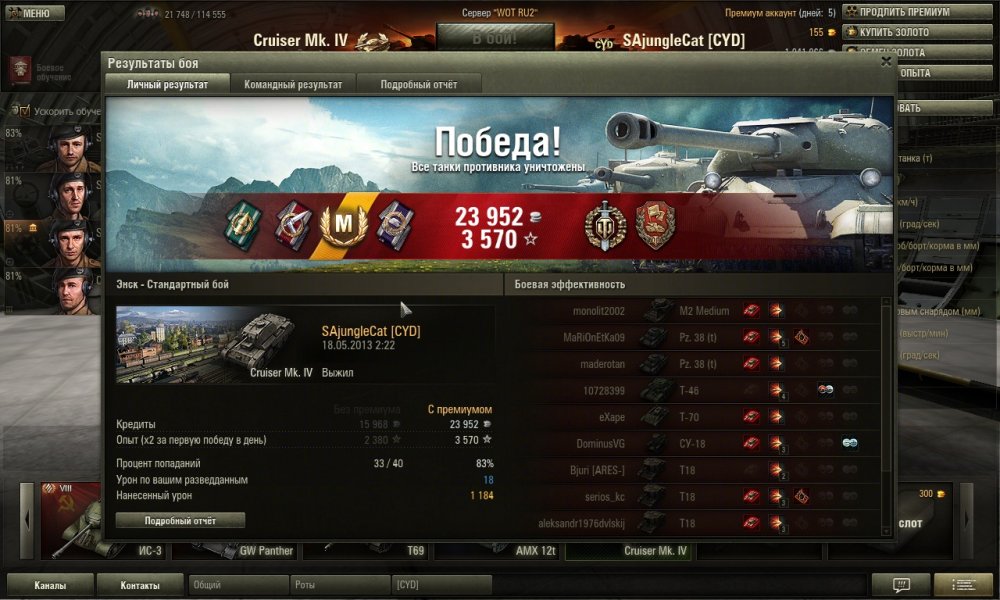Click the Подробный отчёт button below the stats
Viewport: 1000px width, 600px height.
point(180,520)
